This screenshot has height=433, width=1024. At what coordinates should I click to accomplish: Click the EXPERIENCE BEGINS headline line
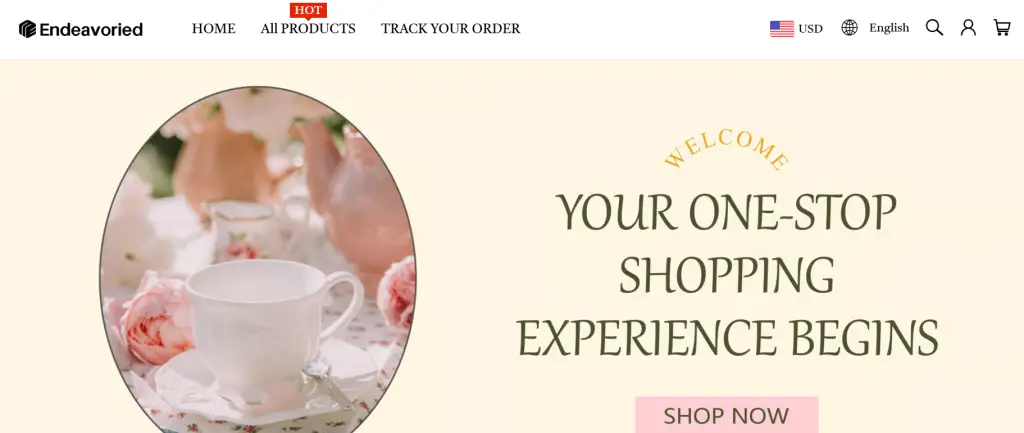728,337
